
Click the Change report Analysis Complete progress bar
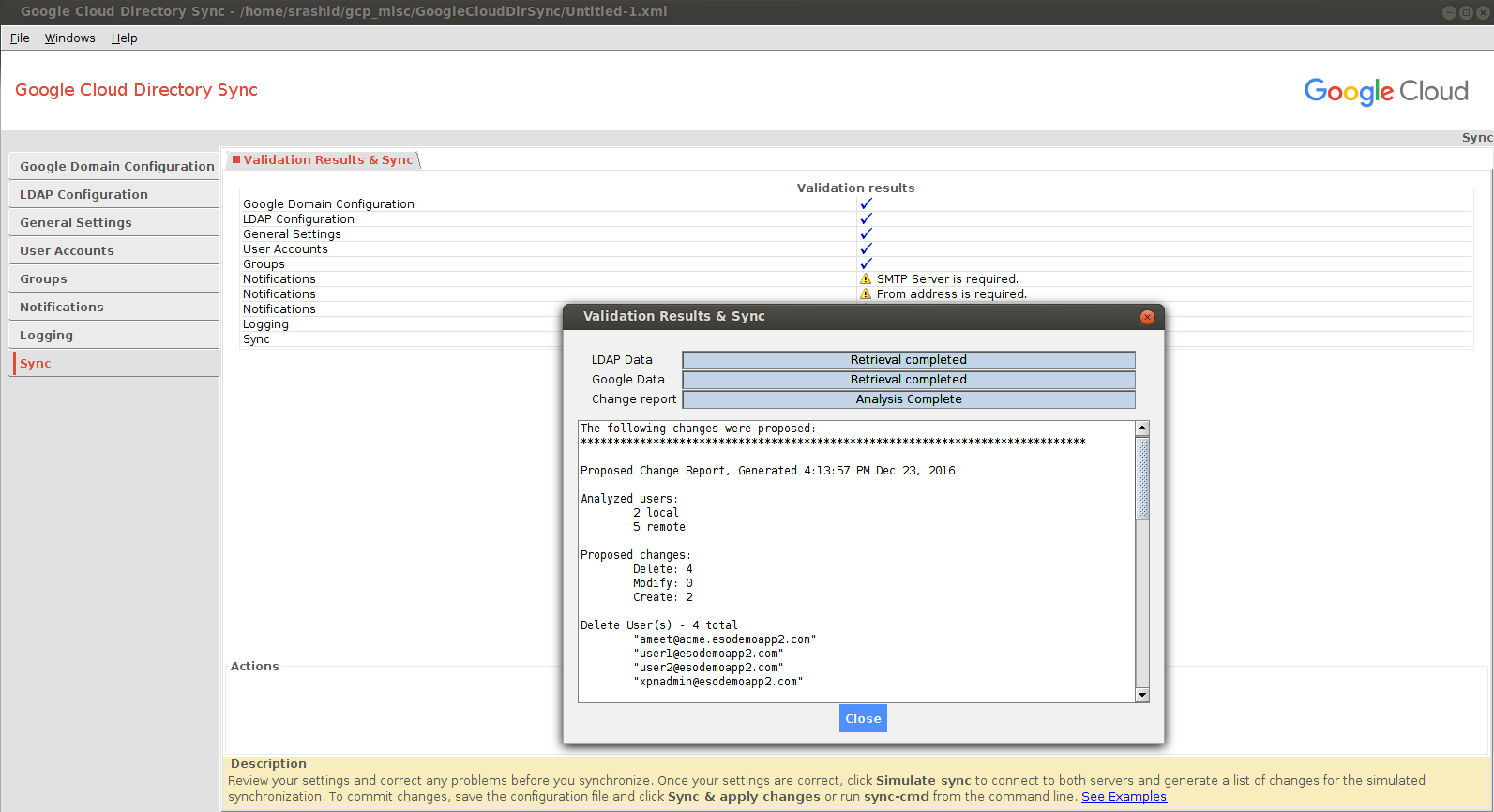click(909, 399)
